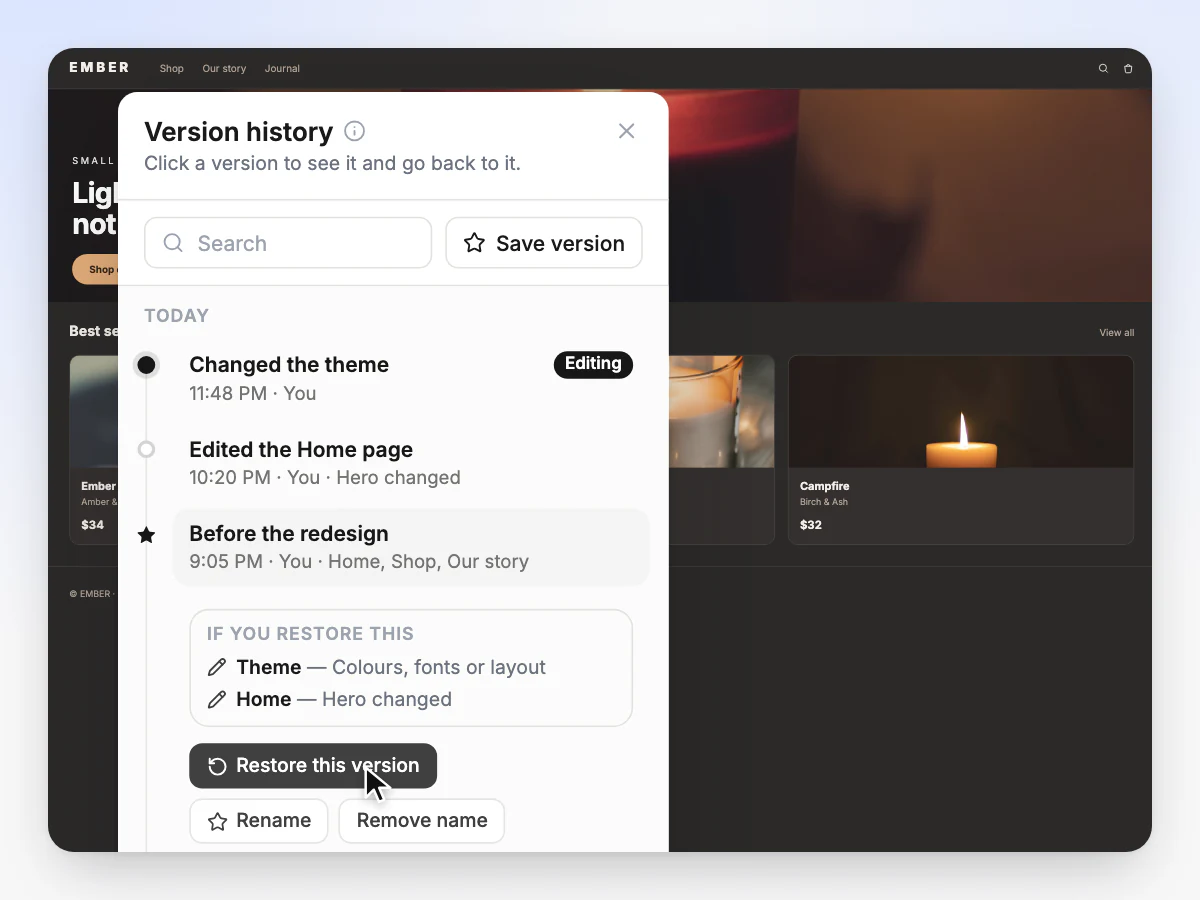This screenshot has width=1200, height=900.
Task: Click the TODAY section heading
Action: [177, 316]
